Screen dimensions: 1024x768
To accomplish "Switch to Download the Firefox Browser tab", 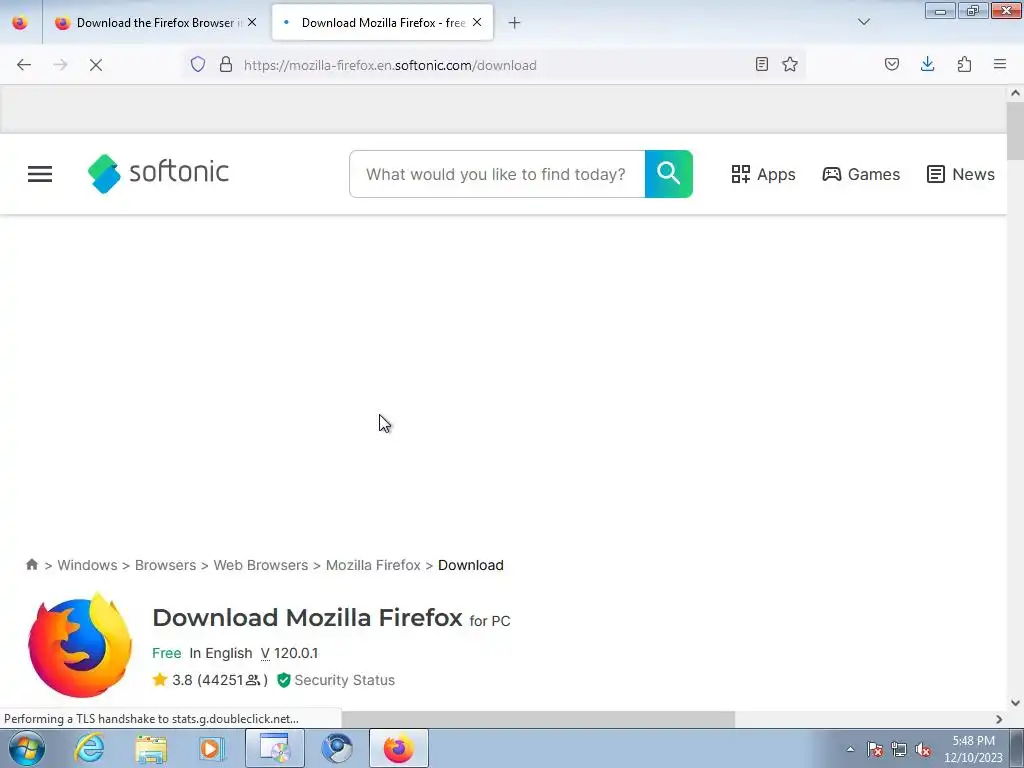I will (x=155, y=22).
